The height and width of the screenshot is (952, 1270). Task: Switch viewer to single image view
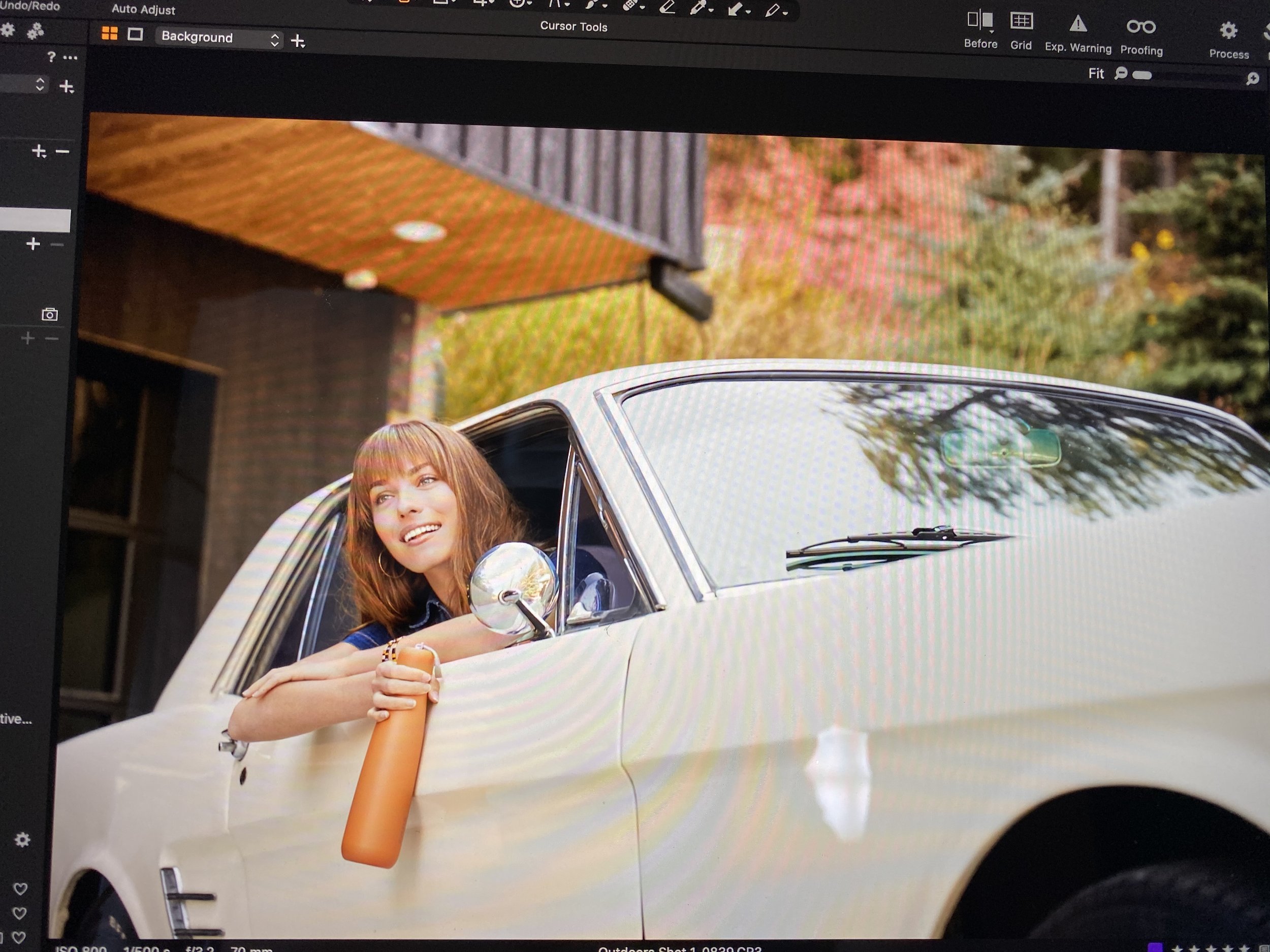(x=135, y=35)
